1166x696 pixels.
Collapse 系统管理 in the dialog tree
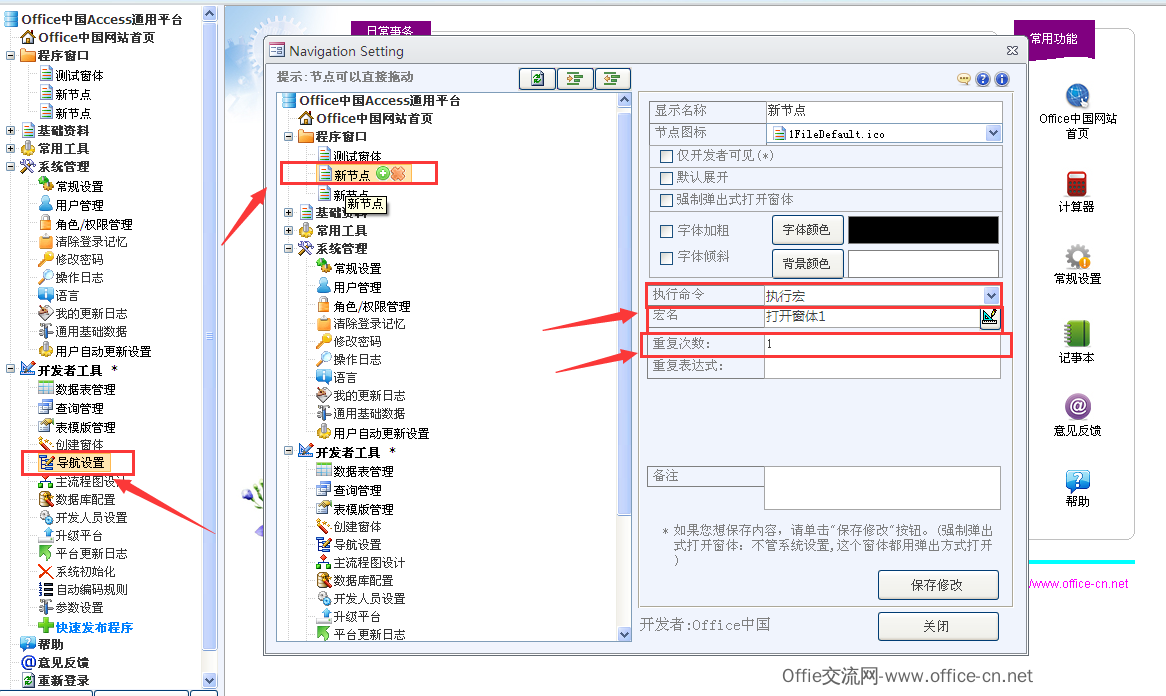tap(289, 248)
